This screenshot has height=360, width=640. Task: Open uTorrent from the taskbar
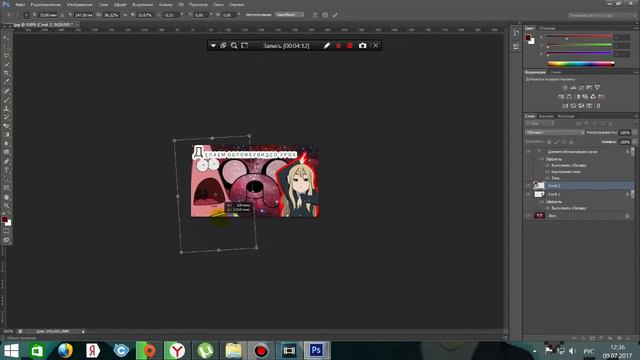click(x=205, y=351)
